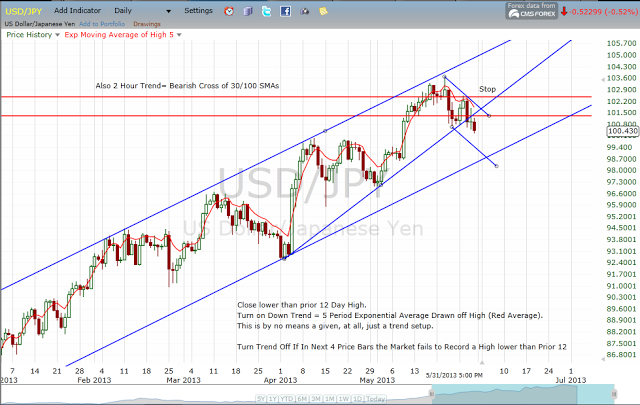The height and width of the screenshot is (405, 640).
Task: Click the CMS Forex data provider logo
Action: [532, 11]
